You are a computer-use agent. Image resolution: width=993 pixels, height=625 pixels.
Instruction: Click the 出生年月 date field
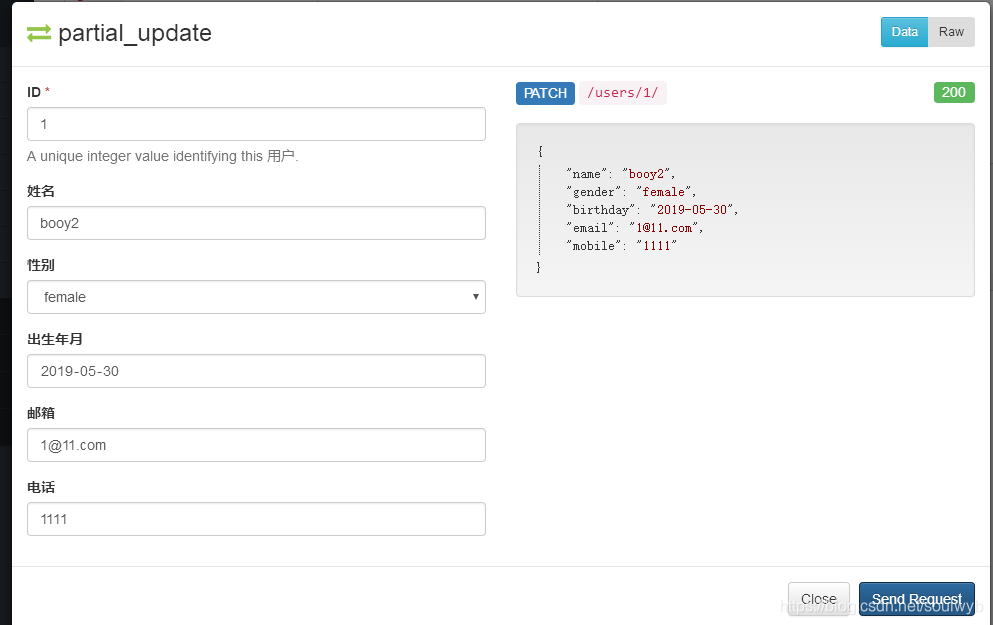point(256,371)
